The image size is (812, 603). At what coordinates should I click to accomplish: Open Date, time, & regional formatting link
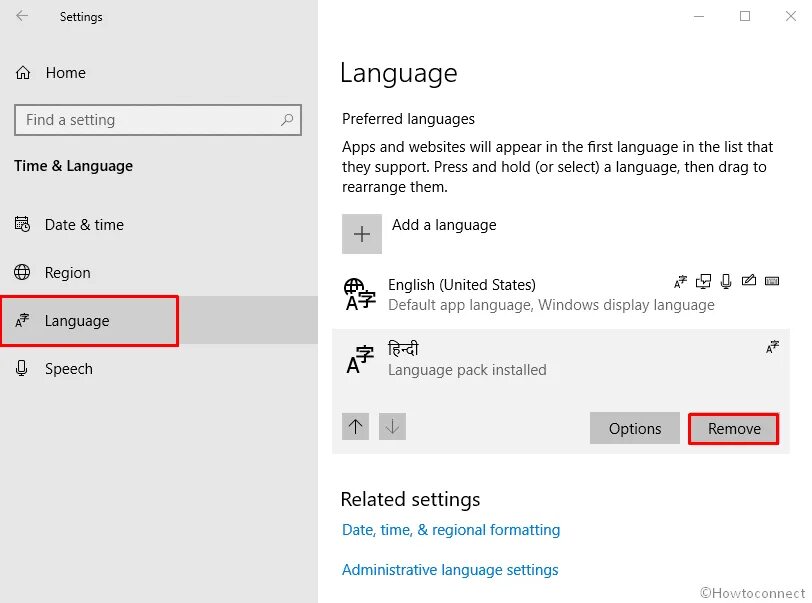pyautogui.click(x=451, y=530)
